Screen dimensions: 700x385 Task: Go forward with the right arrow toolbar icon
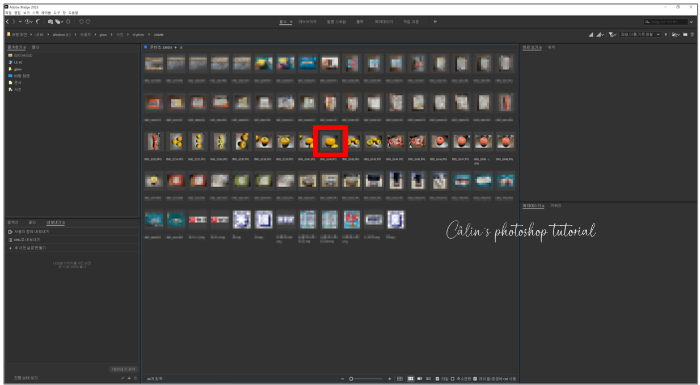coord(13,21)
